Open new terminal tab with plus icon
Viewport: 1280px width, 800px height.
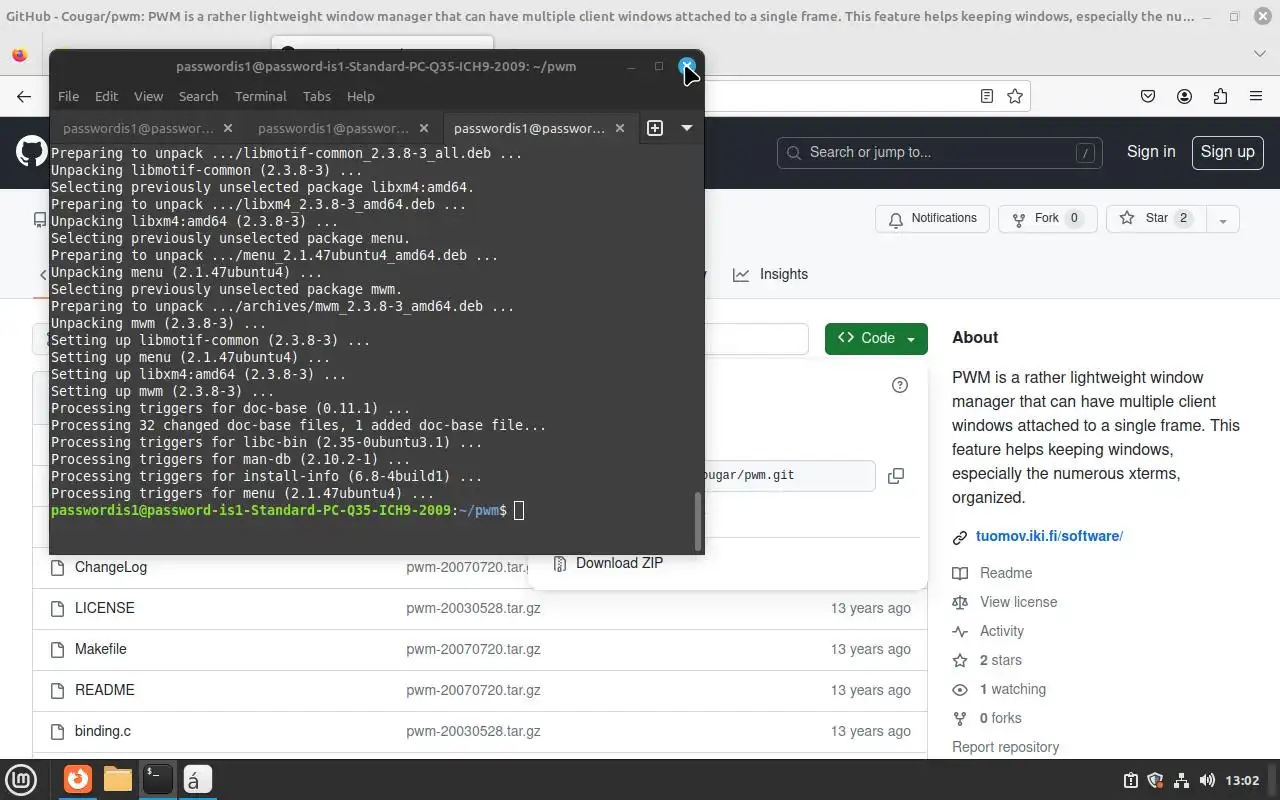click(x=655, y=128)
